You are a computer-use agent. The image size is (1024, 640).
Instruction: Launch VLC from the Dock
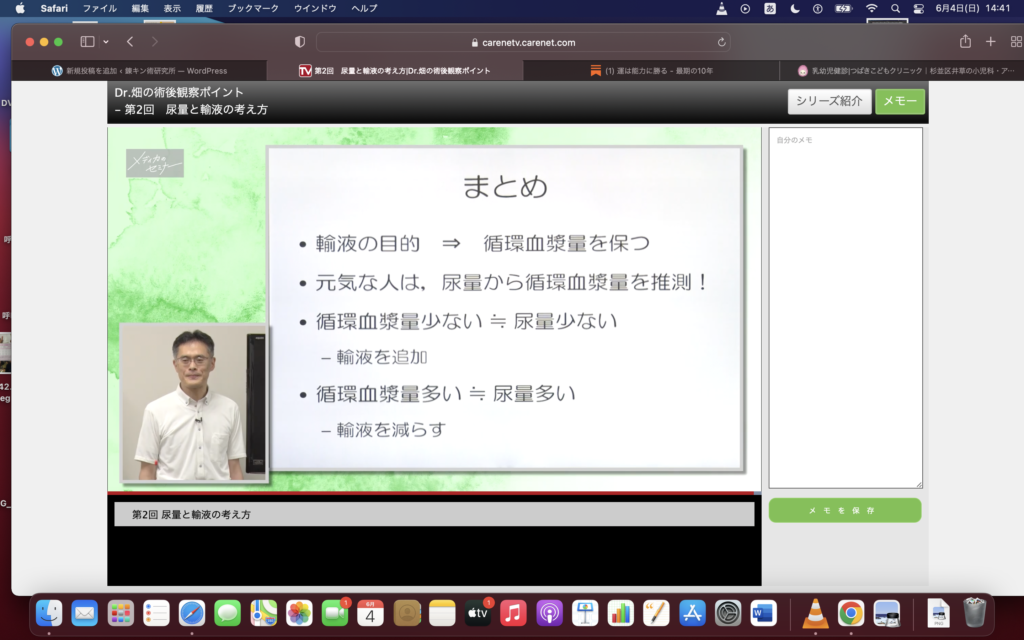click(x=816, y=612)
